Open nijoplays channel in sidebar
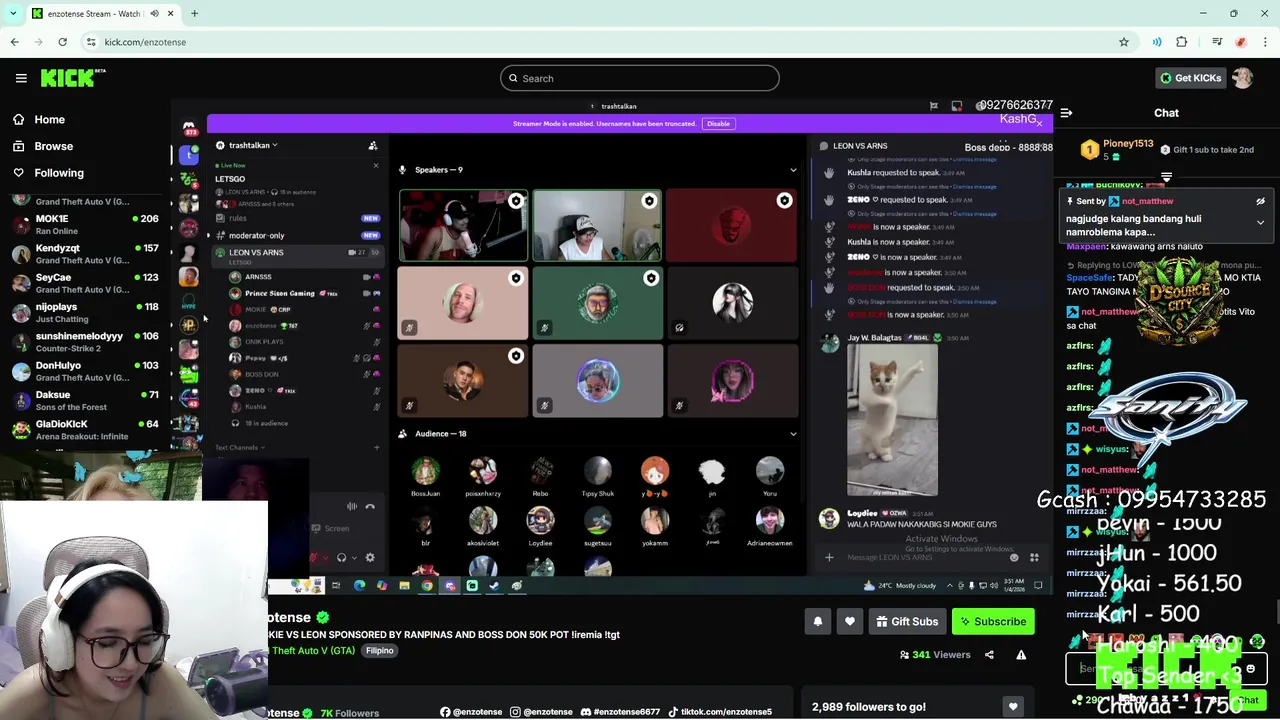 (x=86, y=312)
